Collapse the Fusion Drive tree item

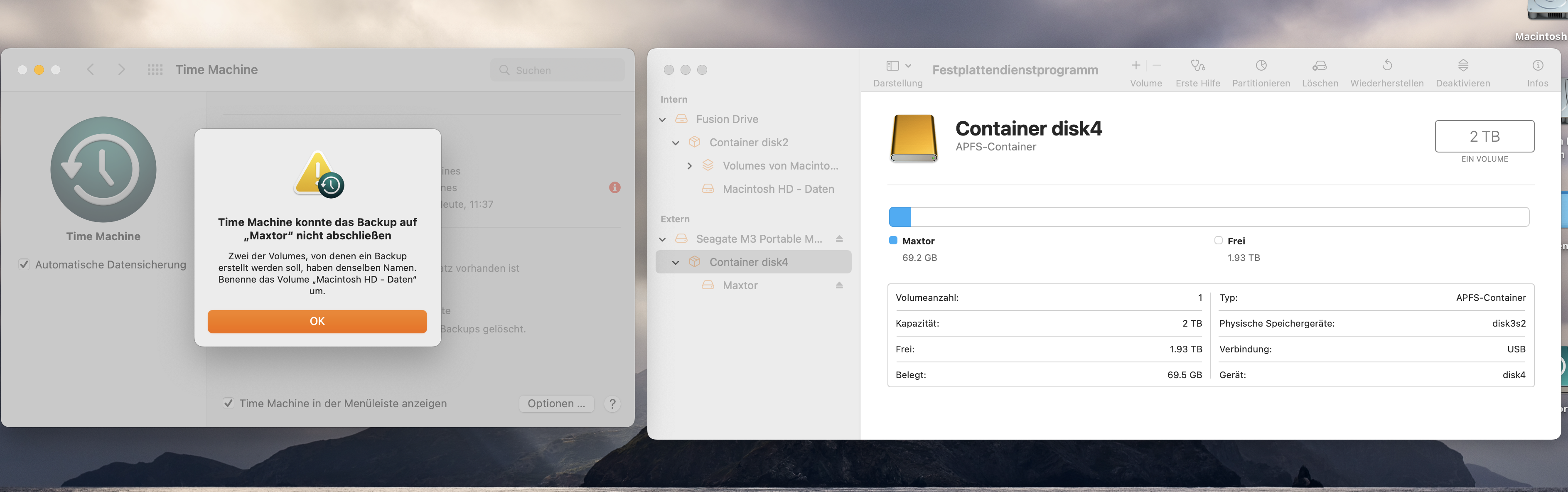[x=663, y=119]
